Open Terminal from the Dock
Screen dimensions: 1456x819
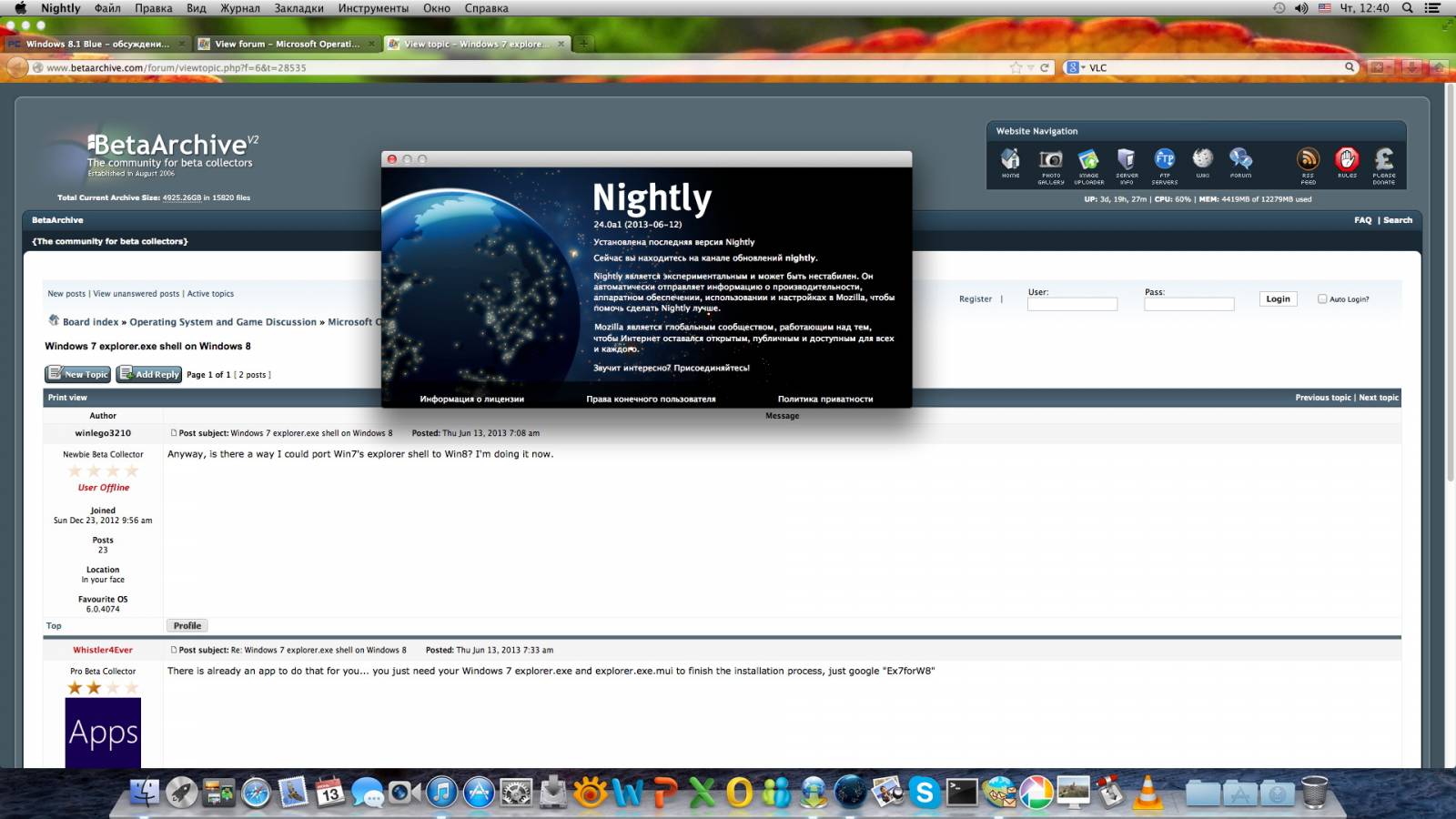click(x=962, y=793)
